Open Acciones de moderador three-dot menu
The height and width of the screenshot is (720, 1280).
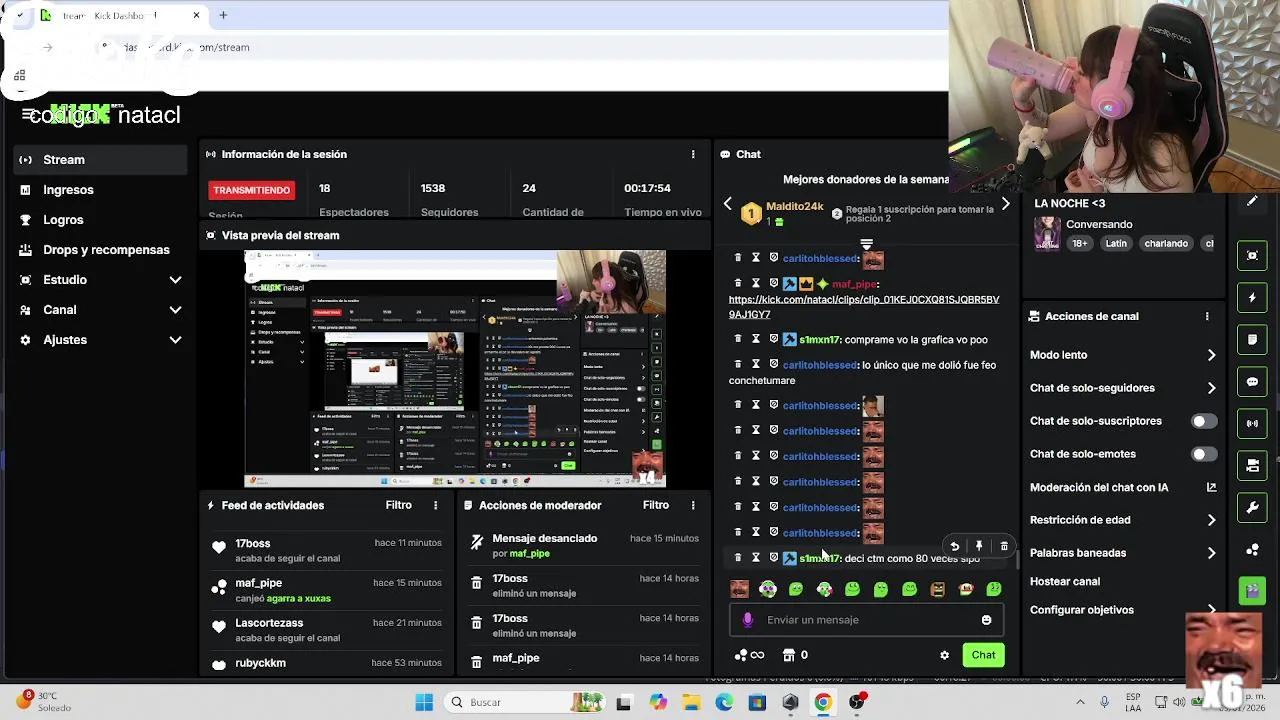point(692,505)
